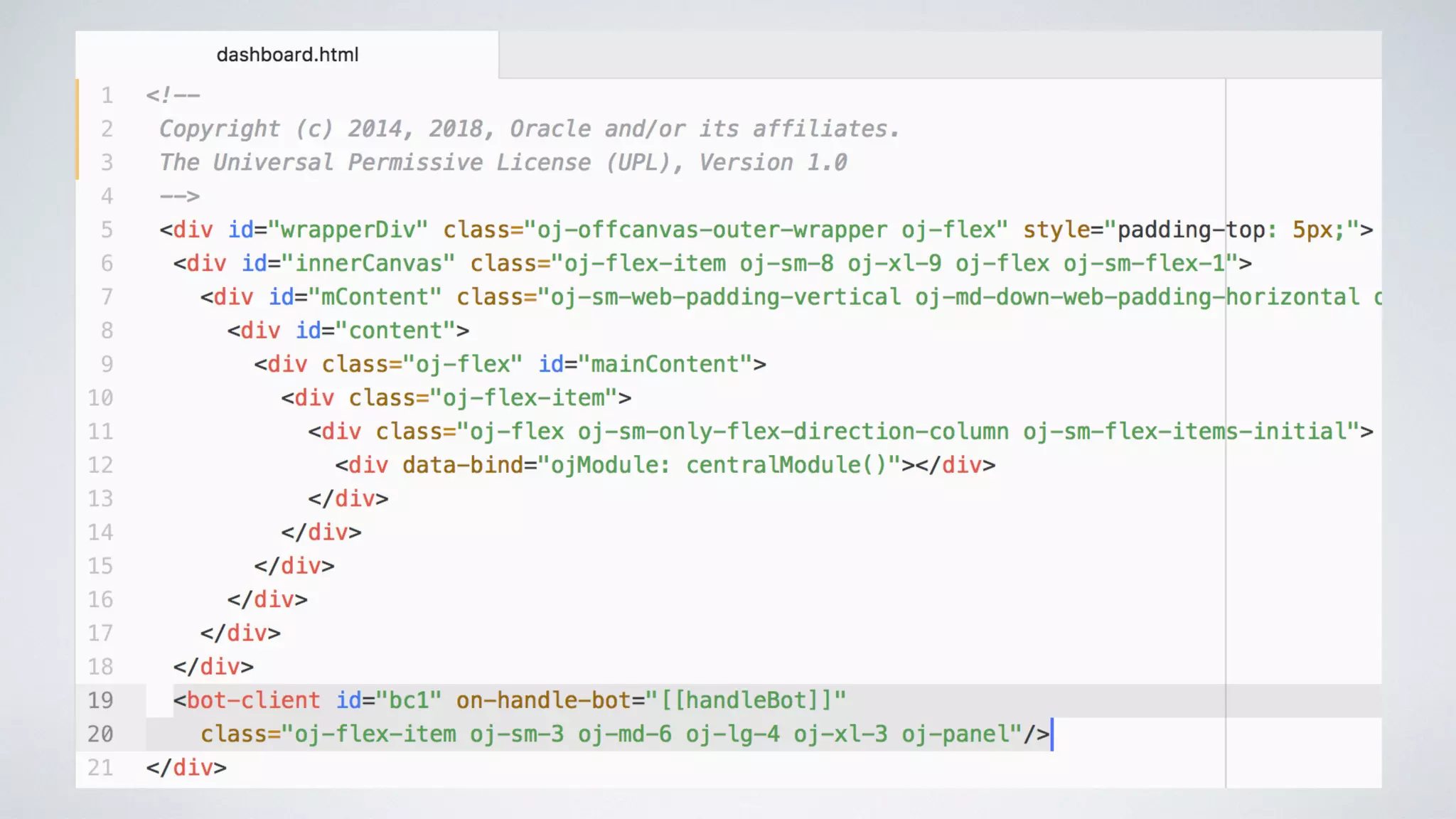Place cursor in wrapperDiv id value

click(348, 230)
